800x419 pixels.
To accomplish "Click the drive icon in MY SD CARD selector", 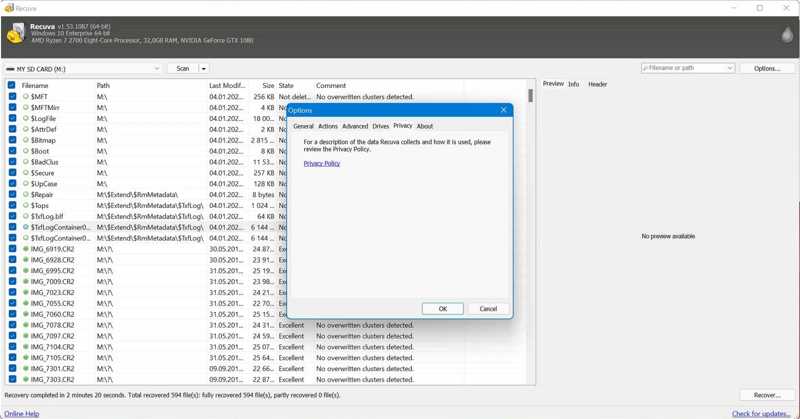I will (10, 69).
